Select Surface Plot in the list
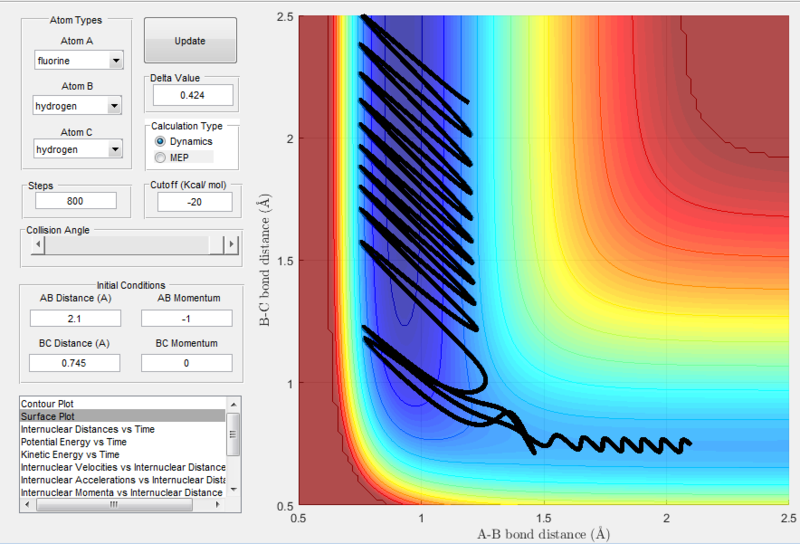 click(122, 416)
